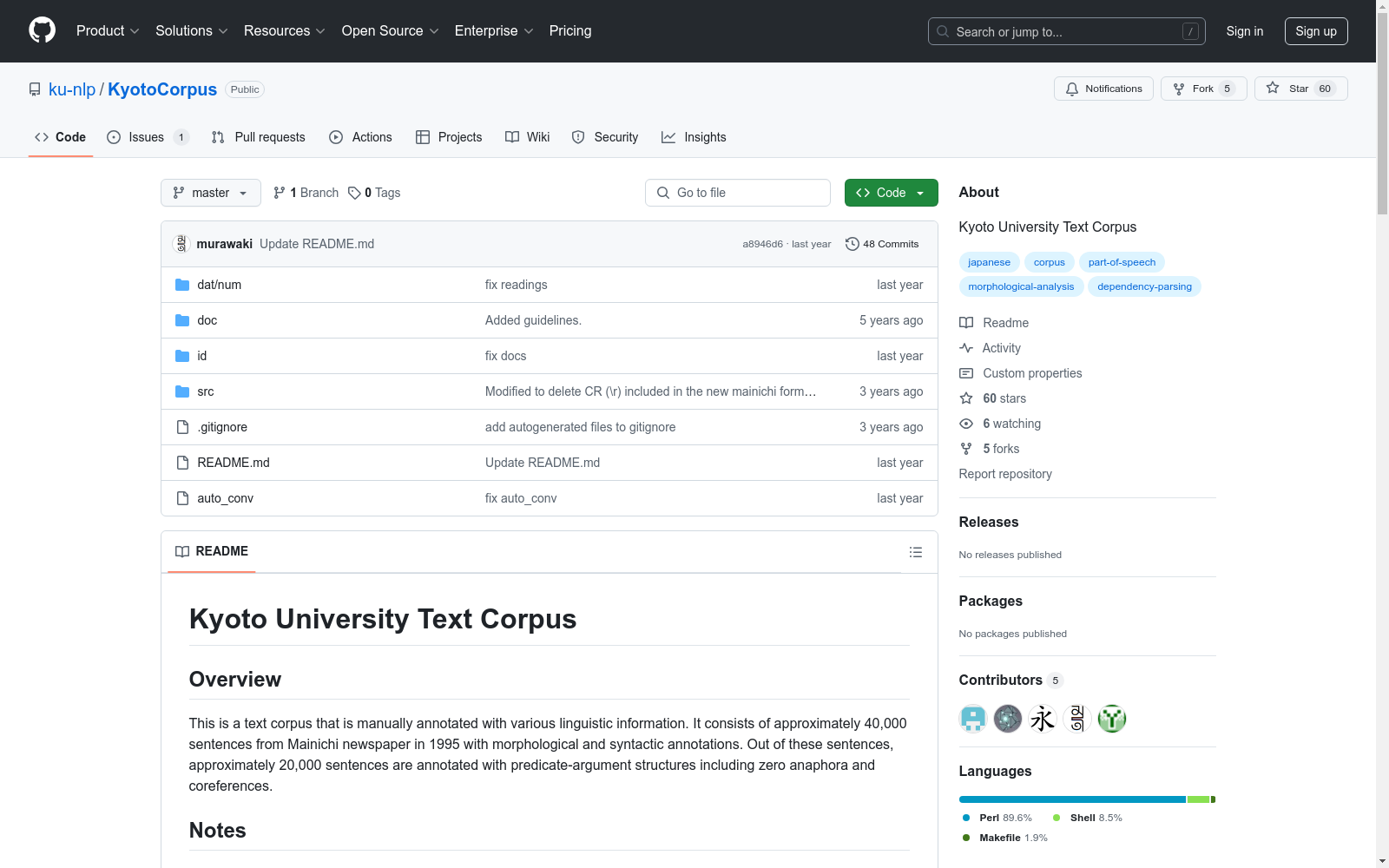Screen dimensions: 1389x868
Task: Click the Go to file search box
Action: pos(738,193)
